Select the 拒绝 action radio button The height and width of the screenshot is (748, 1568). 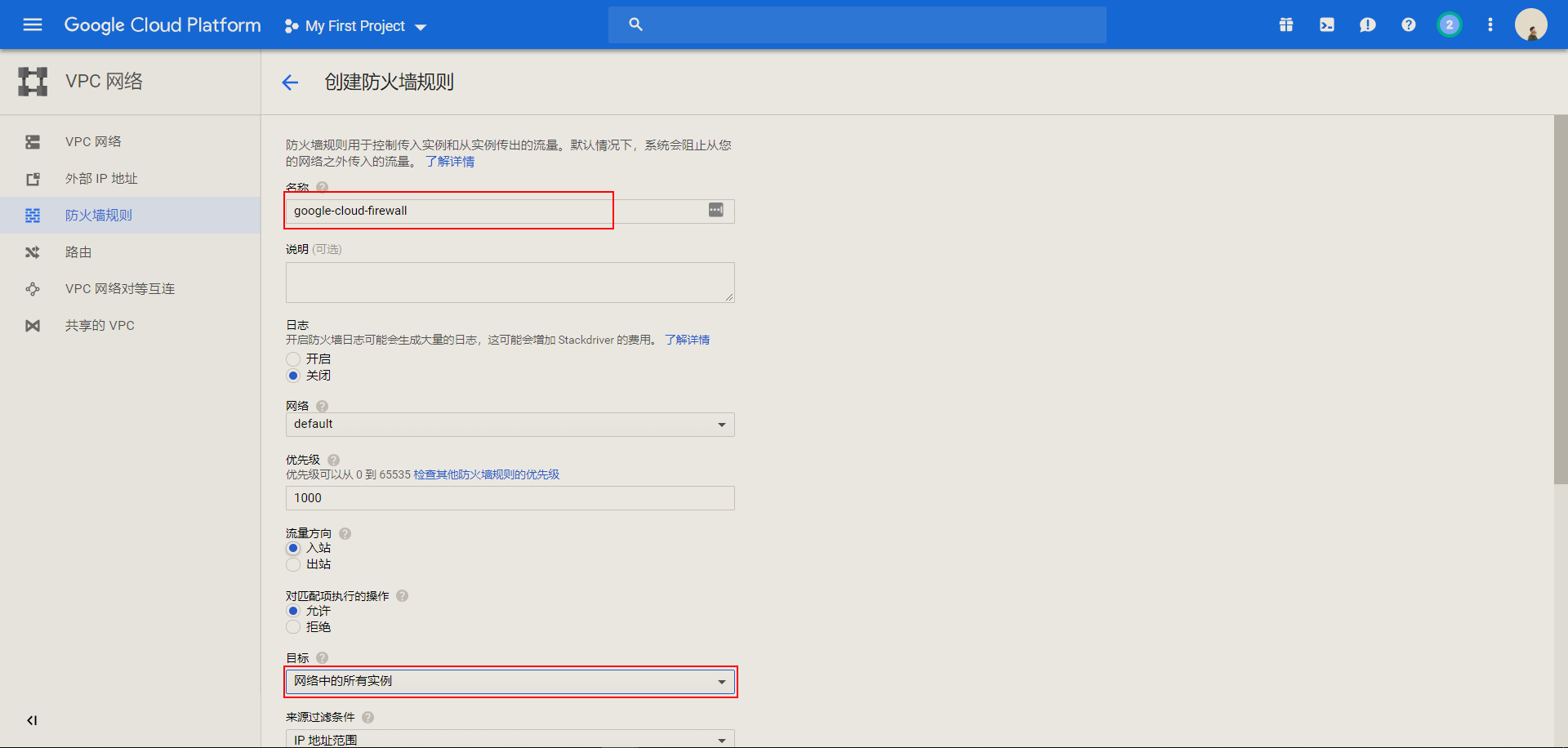[293, 627]
